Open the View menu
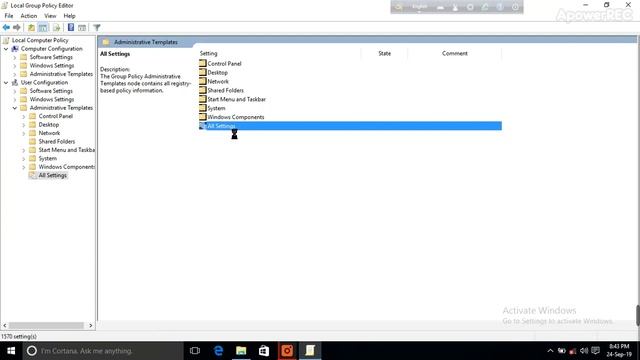This screenshot has height=360, width=640. pos(50,16)
